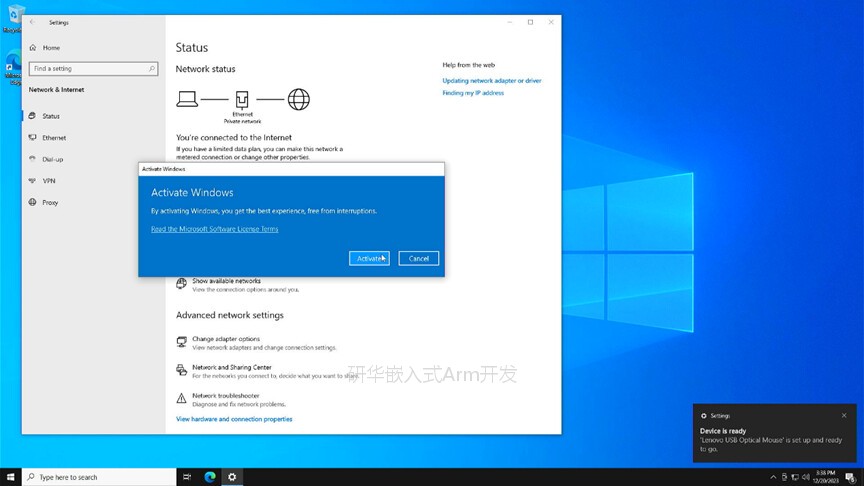This screenshot has height=486, width=864.
Task: Open Change adapter options
Action: click(226, 339)
